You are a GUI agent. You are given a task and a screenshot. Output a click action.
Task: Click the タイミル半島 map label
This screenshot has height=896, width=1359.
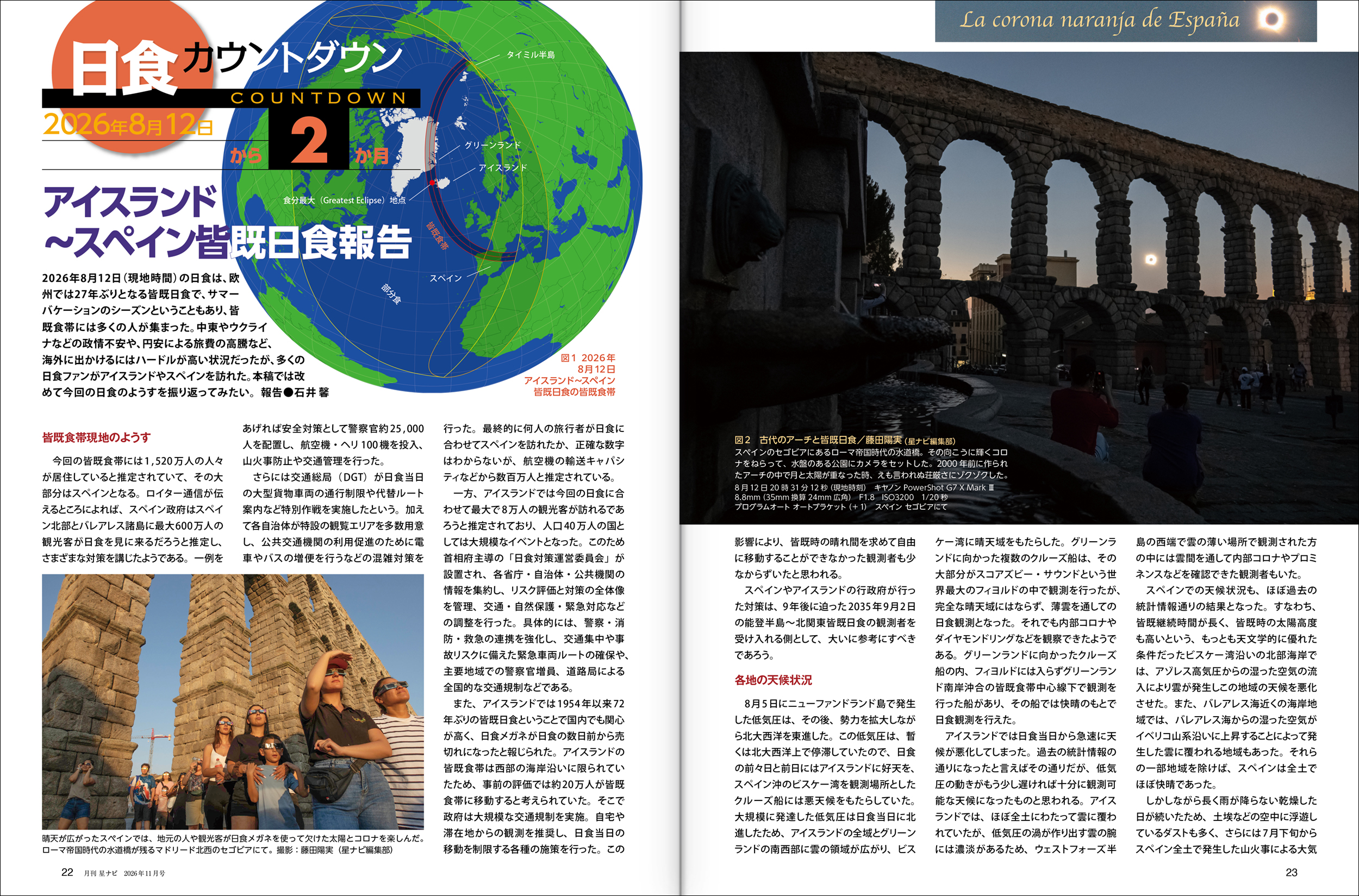click(x=531, y=55)
